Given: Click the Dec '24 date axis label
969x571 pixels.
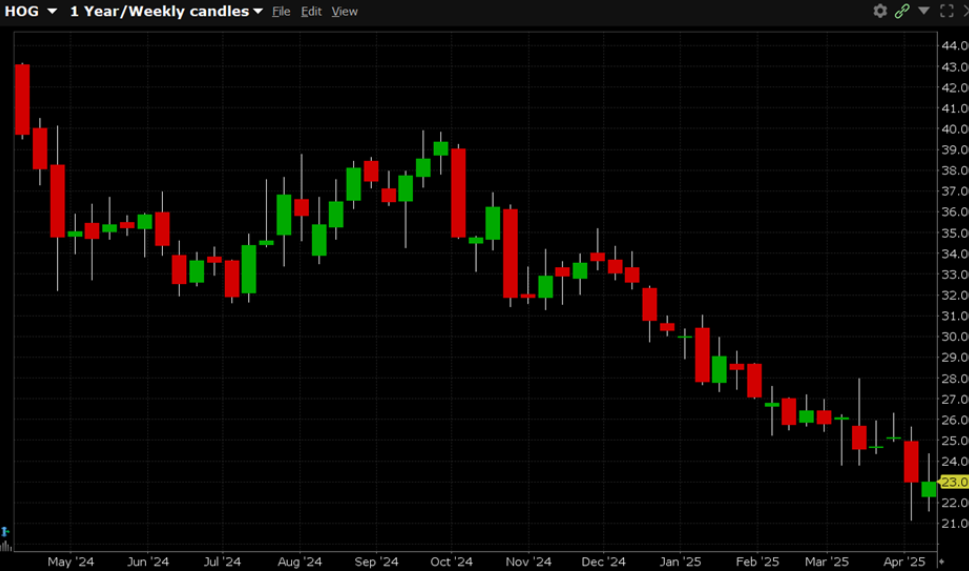Looking at the screenshot, I should pos(604,562).
